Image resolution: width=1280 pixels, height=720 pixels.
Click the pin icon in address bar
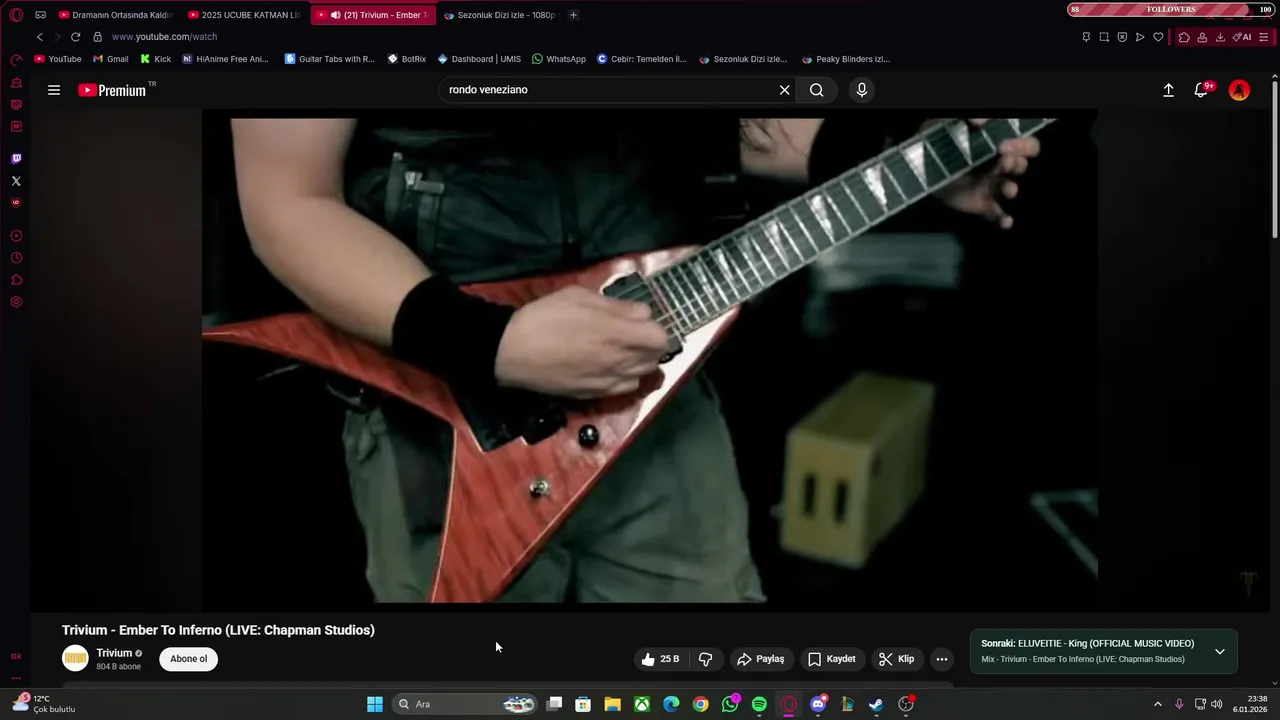coord(1086,37)
